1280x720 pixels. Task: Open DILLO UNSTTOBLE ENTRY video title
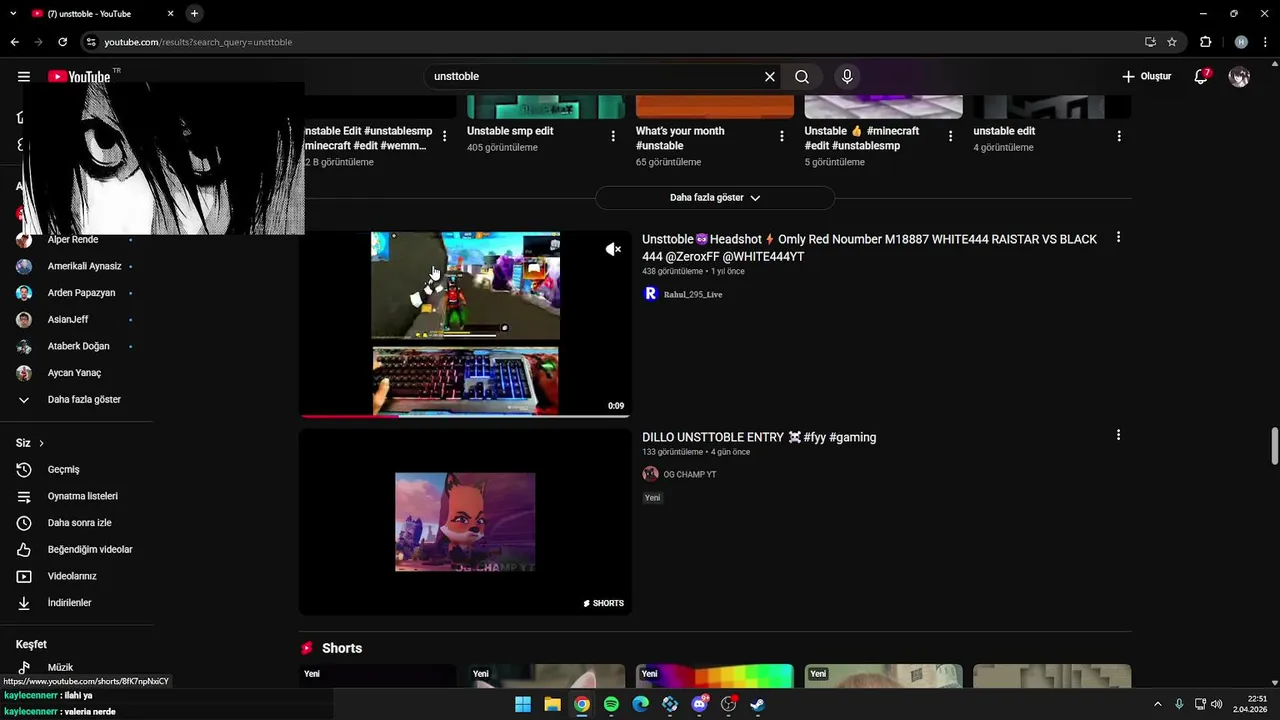coord(759,437)
